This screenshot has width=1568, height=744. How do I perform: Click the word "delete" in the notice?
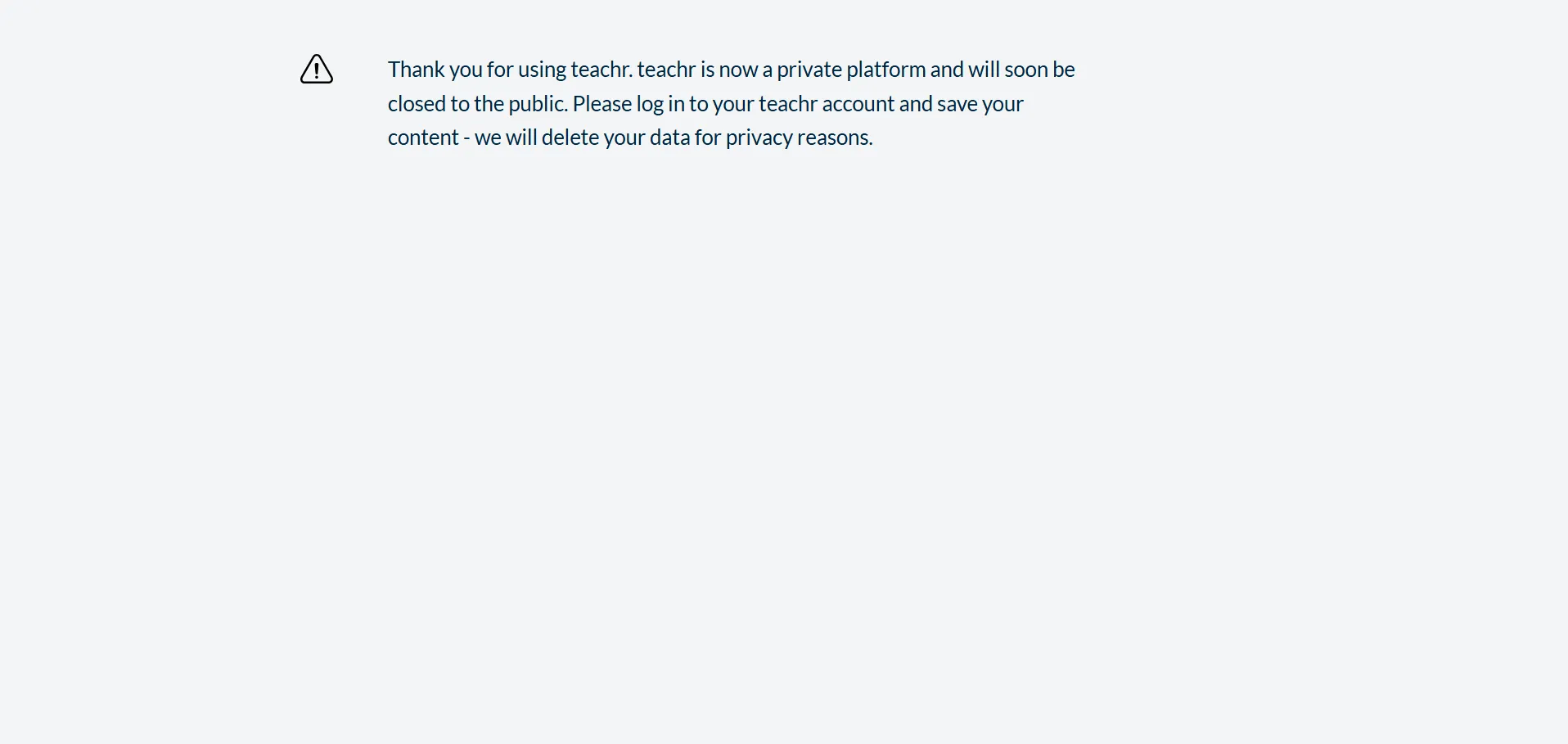[x=570, y=138]
